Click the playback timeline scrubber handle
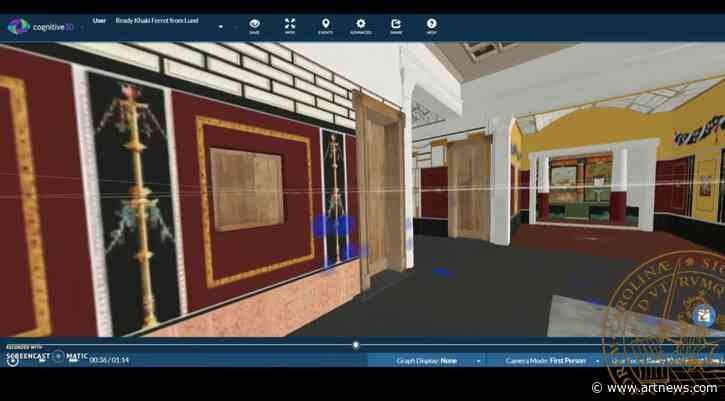This screenshot has height=401, width=725. [356, 345]
